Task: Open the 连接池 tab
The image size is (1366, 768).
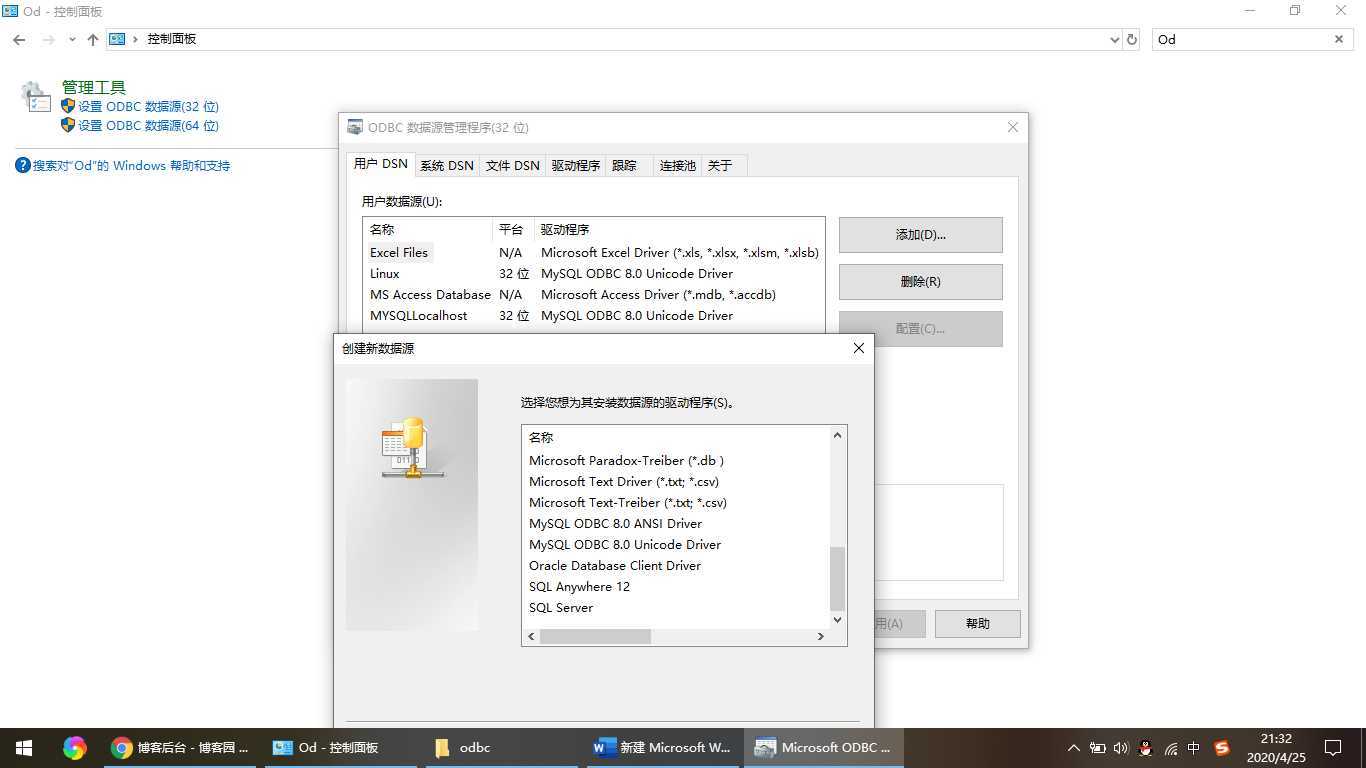Action: pos(677,165)
